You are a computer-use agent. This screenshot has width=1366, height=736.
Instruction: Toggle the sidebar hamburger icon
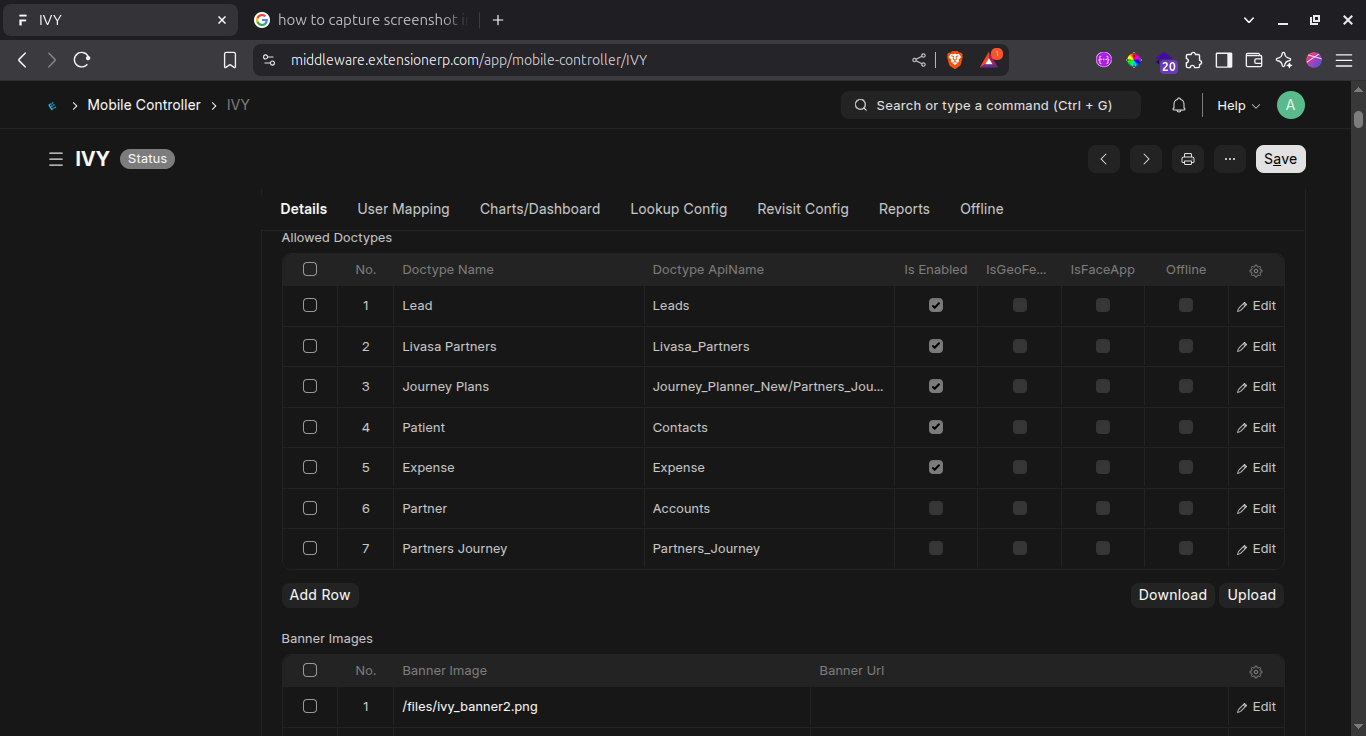pyautogui.click(x=56, y=159)
